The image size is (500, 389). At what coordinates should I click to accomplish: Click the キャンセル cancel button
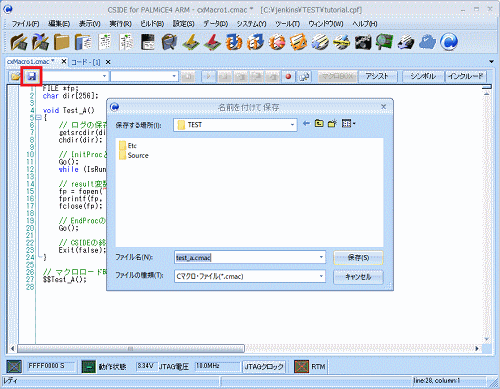pos(358,277)
